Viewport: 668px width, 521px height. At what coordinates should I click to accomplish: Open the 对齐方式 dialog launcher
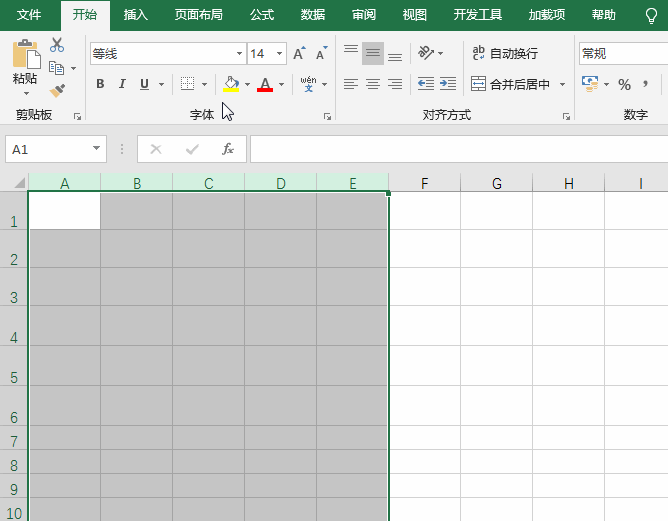point(566,116)
